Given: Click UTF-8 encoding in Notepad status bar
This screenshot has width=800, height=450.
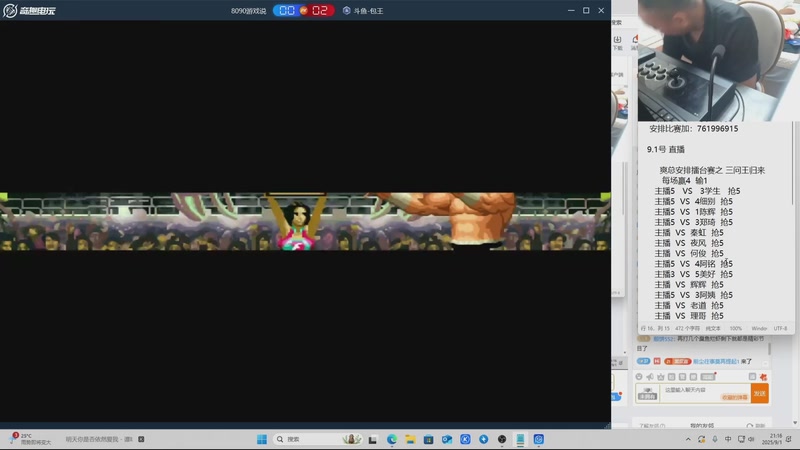Looking at the screenshot, I should (x=781, y=329).
